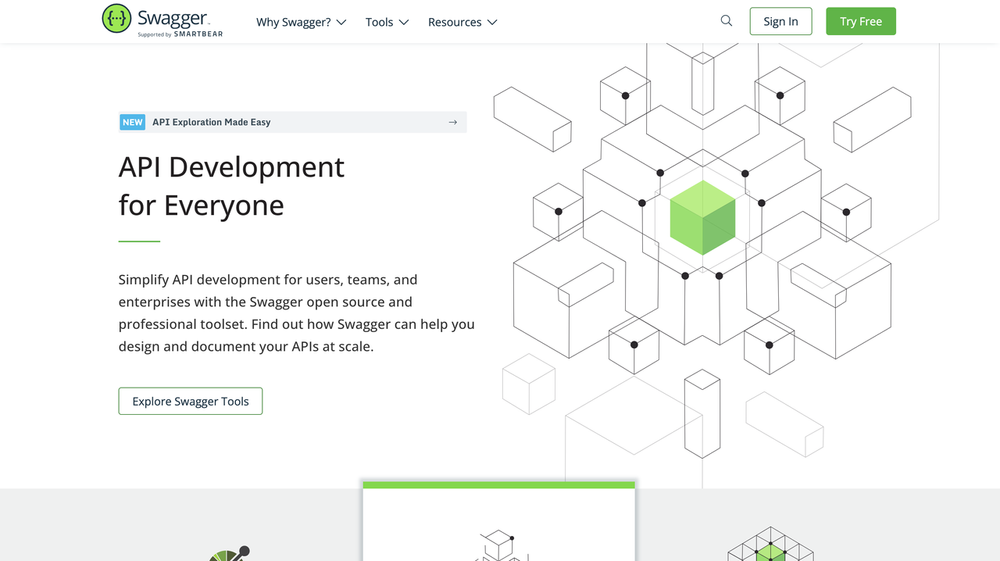
Task: Click the green bar atop the center card
Action: [x=498, y=485]
